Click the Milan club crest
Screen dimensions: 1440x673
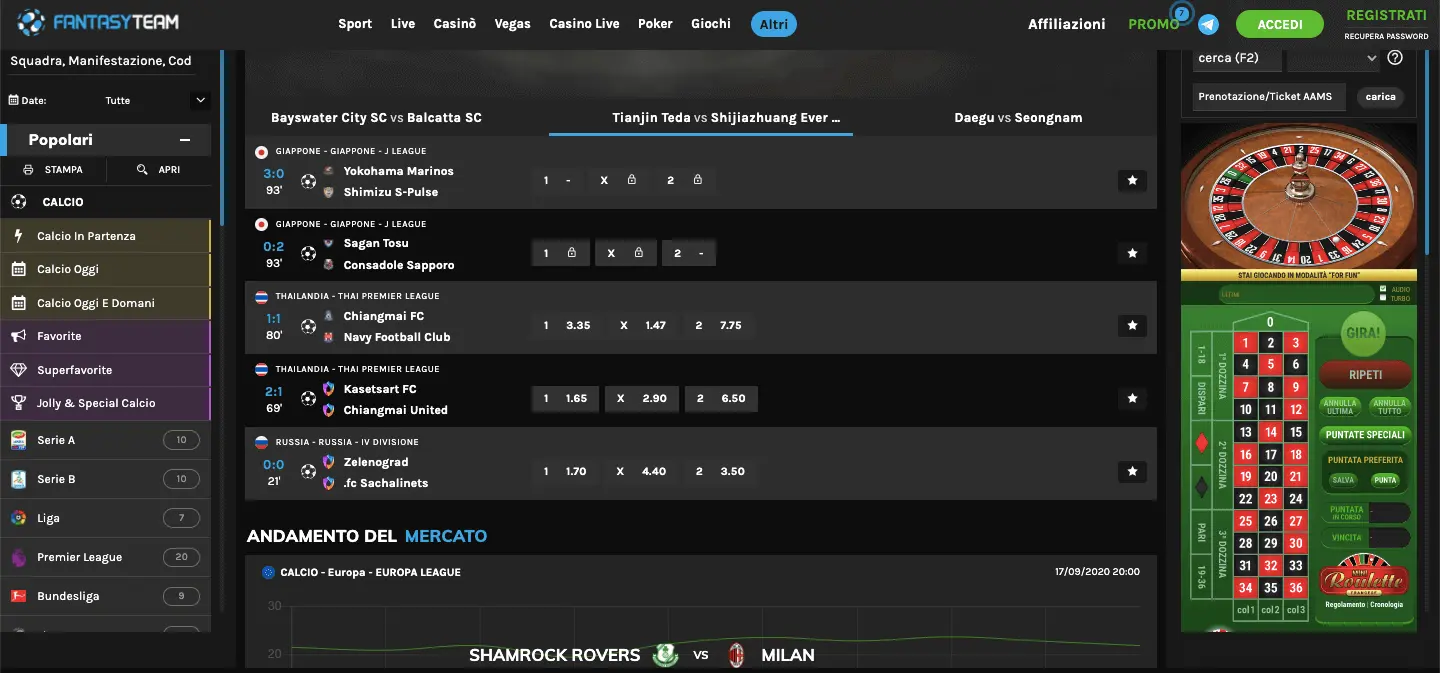737,655
